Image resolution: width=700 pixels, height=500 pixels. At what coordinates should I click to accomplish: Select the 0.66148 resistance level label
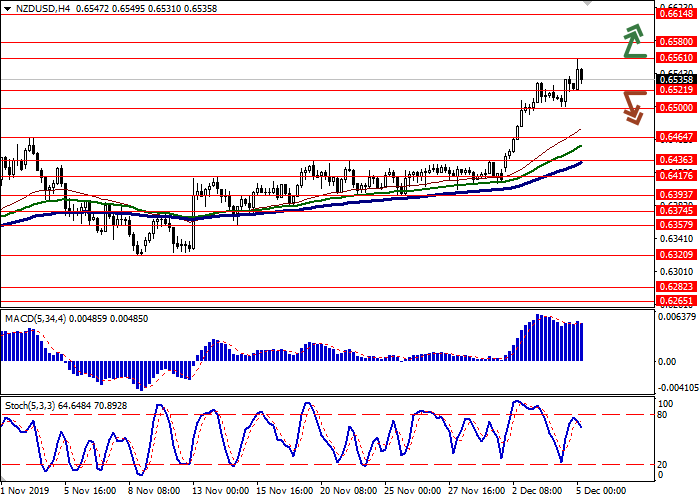pos(676,15)
